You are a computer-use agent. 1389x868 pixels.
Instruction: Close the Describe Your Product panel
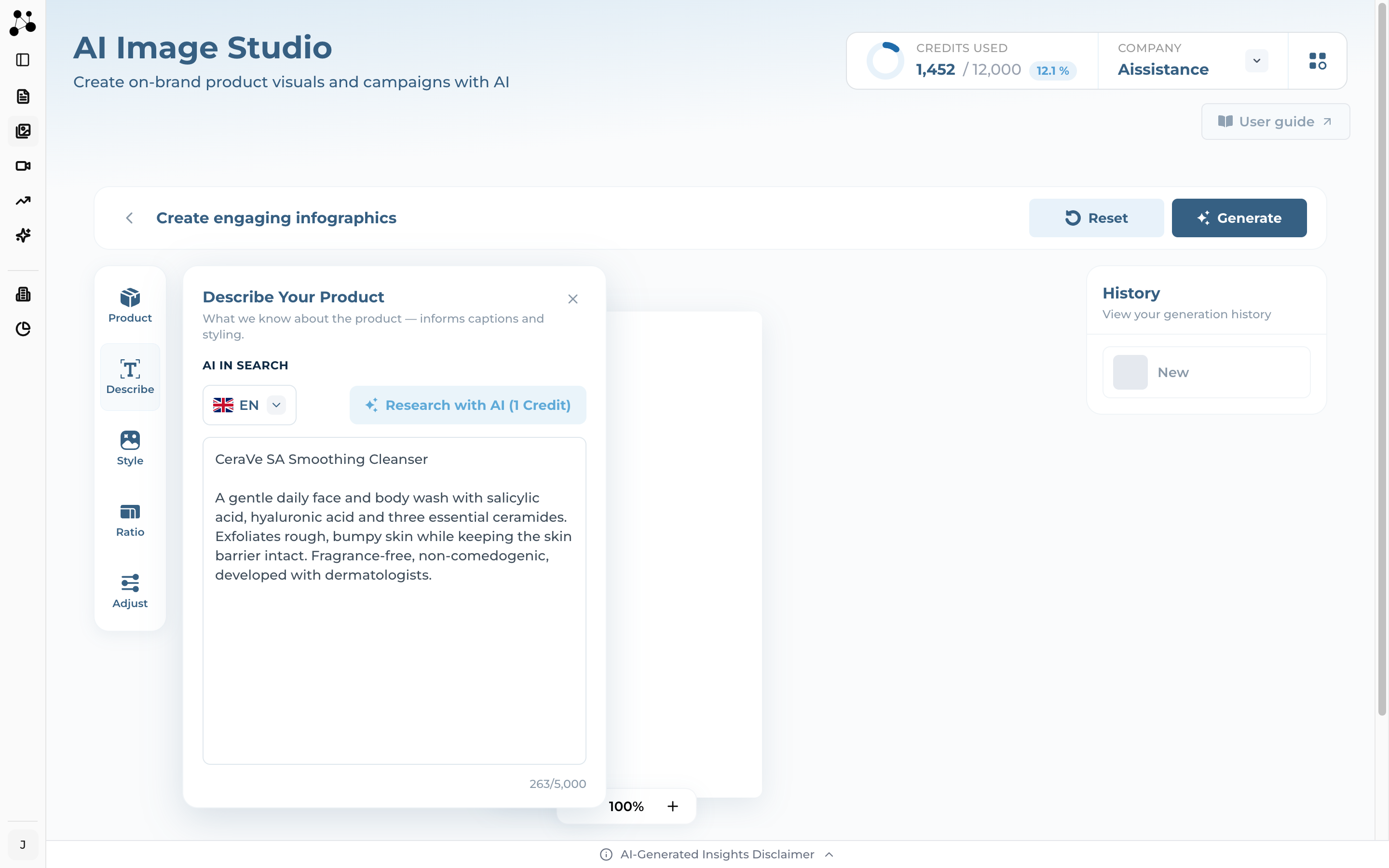pos(573,299)
